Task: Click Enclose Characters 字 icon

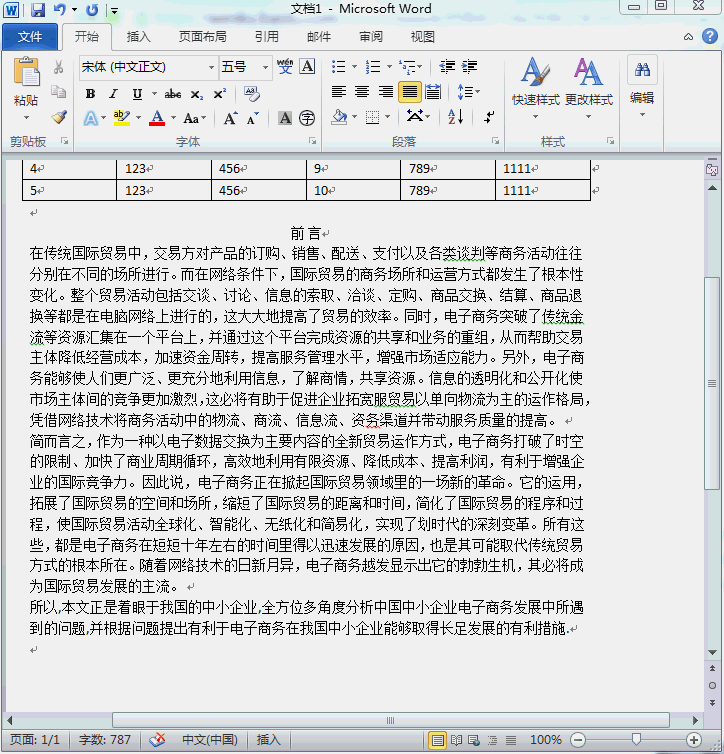Action: [x=307, y=118]
